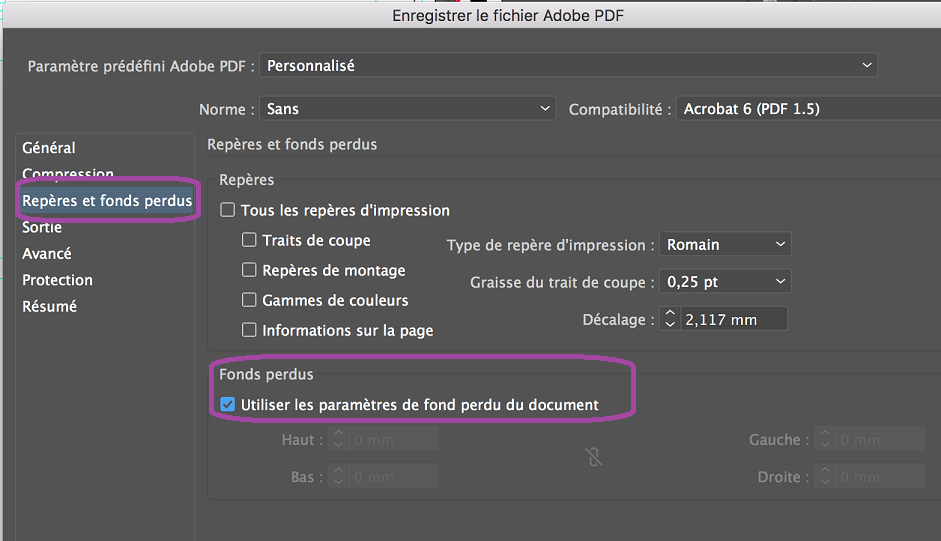Open the Paramètre prédéfini Adobe PDF dropdown
This screenshot has height=541, width=941.
[x=568, y=66]
